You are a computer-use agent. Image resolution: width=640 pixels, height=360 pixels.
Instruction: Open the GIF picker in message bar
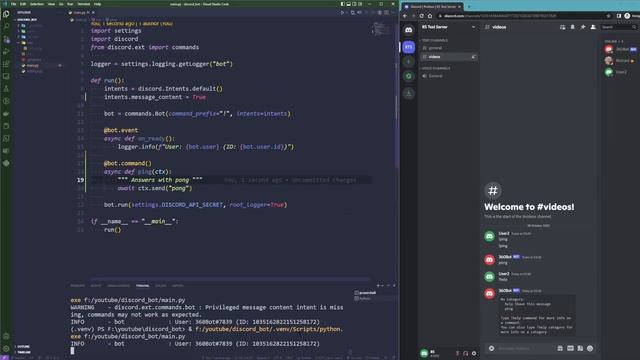(x=570, y=348)
